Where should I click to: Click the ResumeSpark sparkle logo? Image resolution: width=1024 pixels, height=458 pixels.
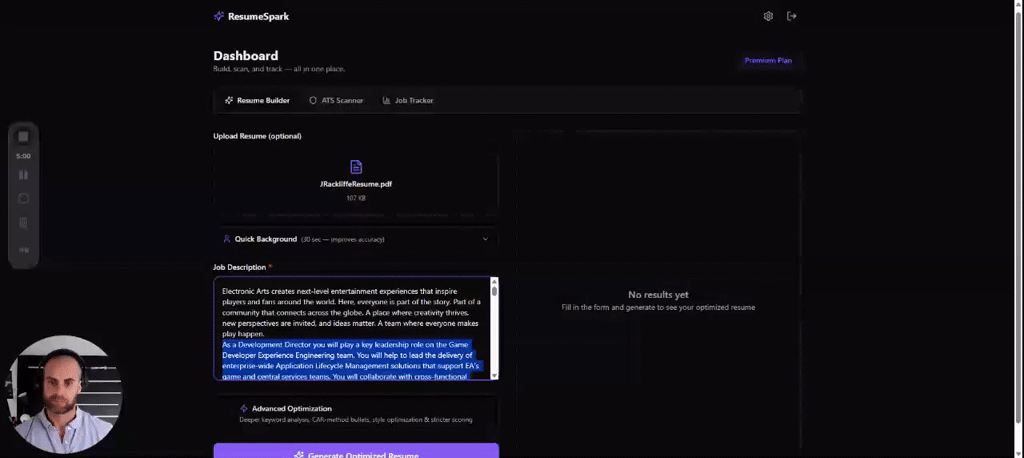[x=219, y=16]
